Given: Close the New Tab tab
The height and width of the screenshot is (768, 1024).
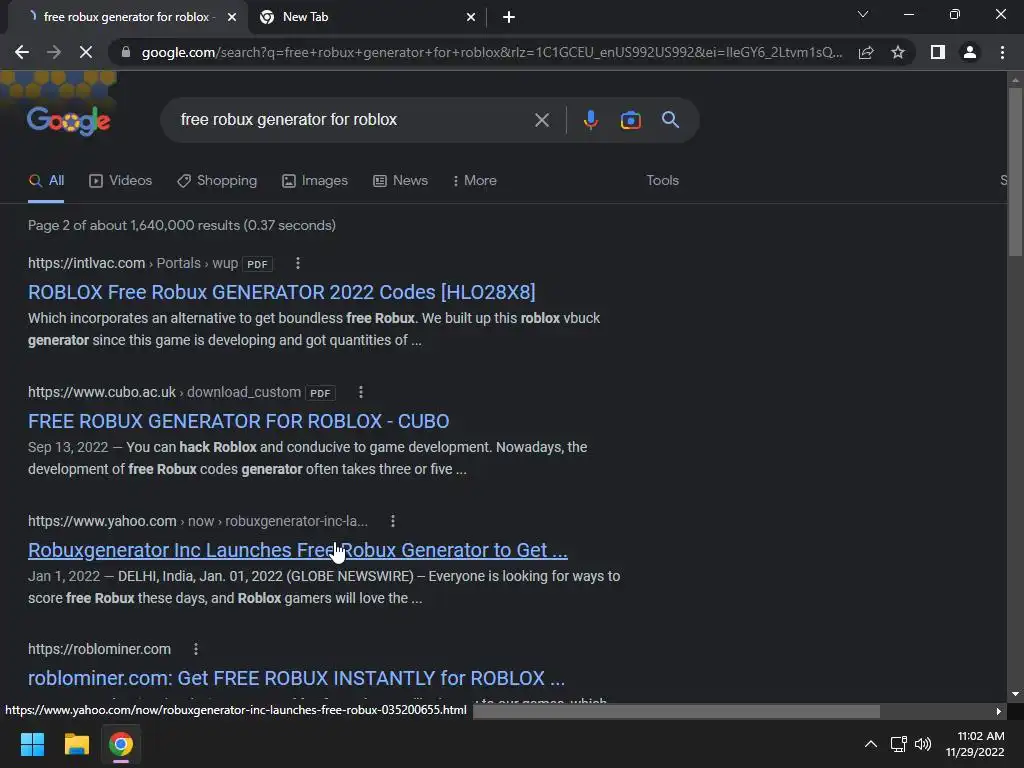Looking at the screenshot, I should (471, 18).
